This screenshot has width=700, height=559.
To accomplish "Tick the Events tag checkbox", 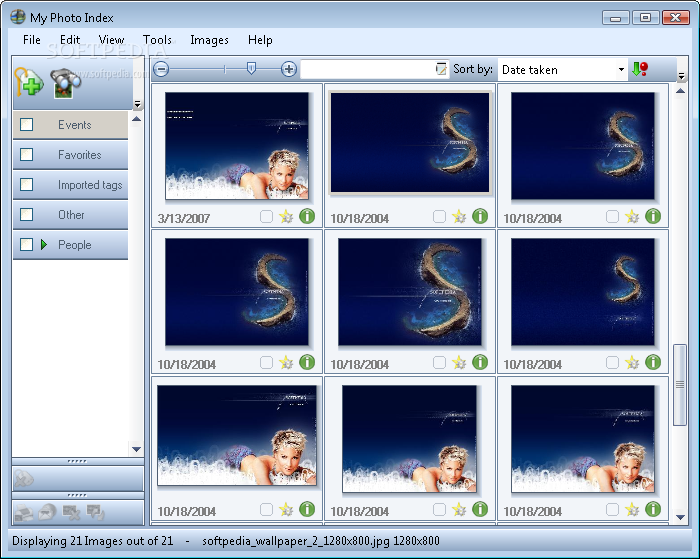I will [27, 125].
